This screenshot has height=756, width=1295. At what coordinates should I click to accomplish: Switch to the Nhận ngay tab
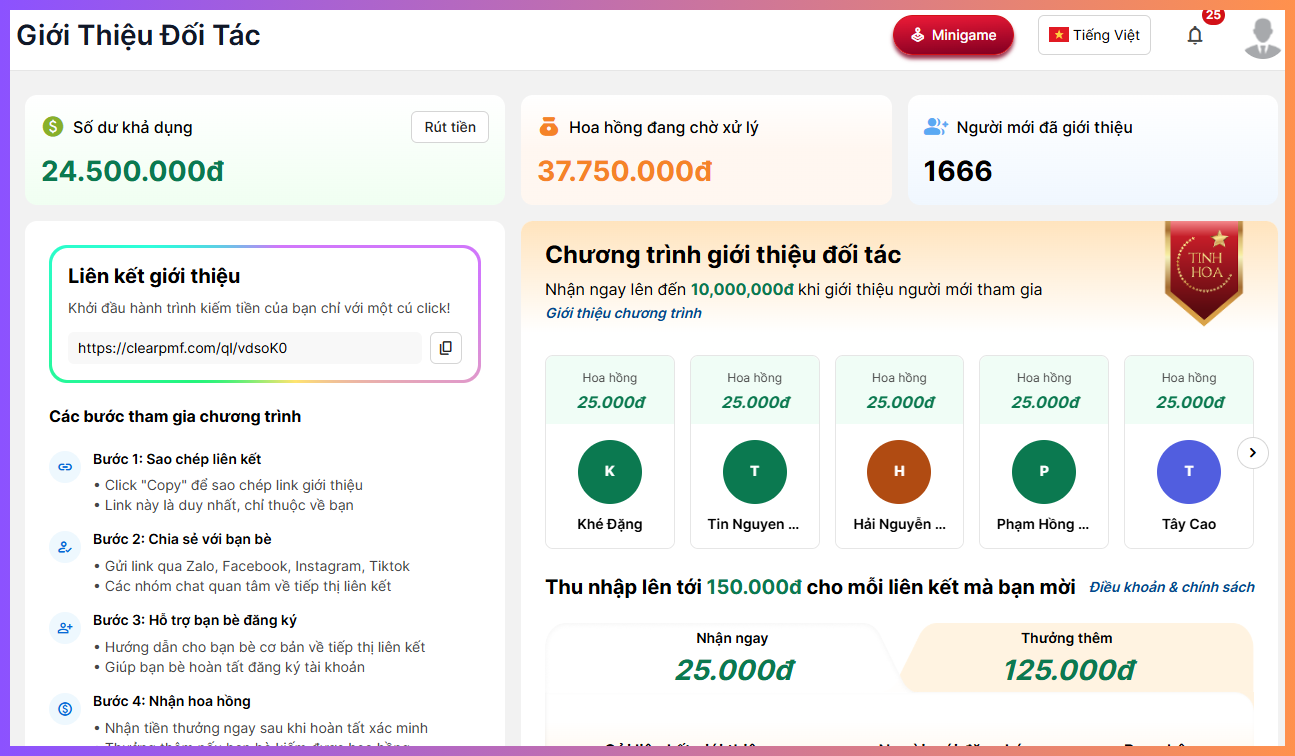click(732, 657)
